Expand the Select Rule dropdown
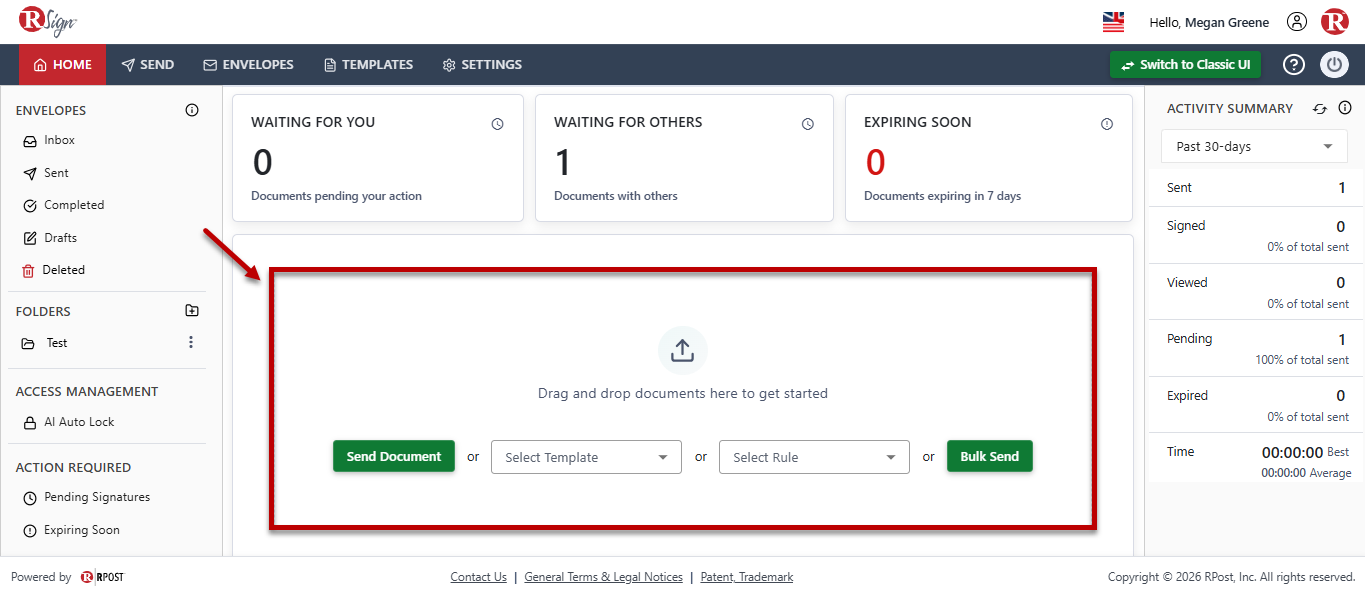The height and width of the screenshot is (595, 1365). point(814,457)
